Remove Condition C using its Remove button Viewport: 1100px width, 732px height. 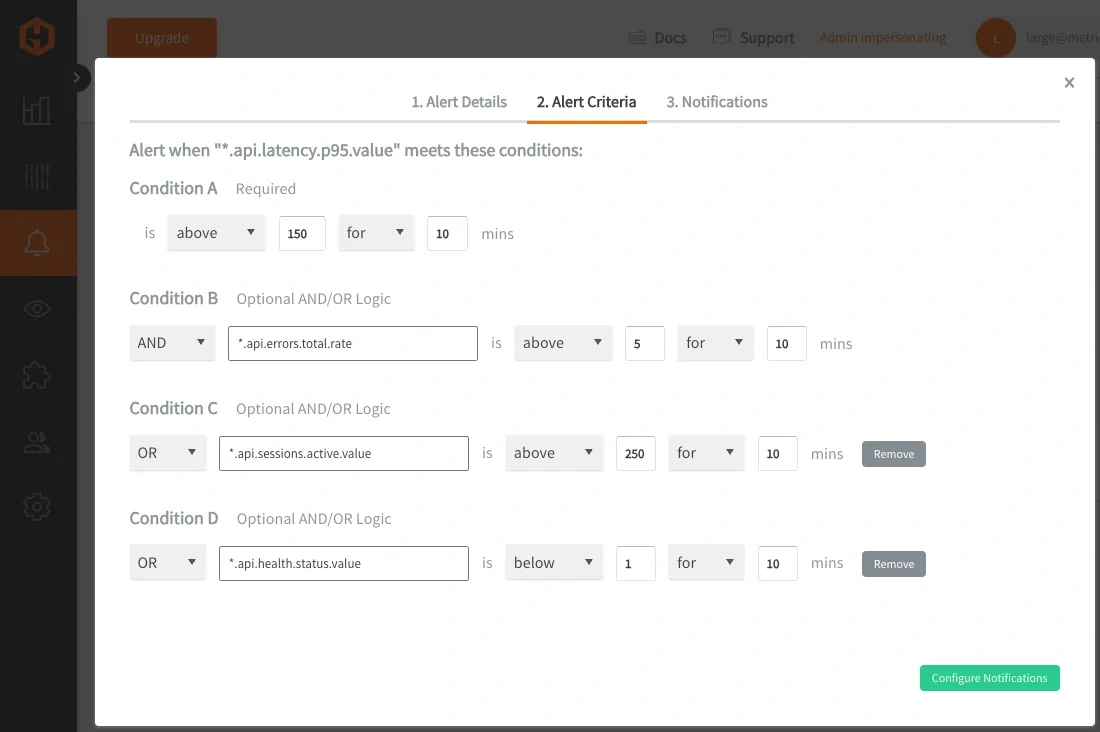893,453
